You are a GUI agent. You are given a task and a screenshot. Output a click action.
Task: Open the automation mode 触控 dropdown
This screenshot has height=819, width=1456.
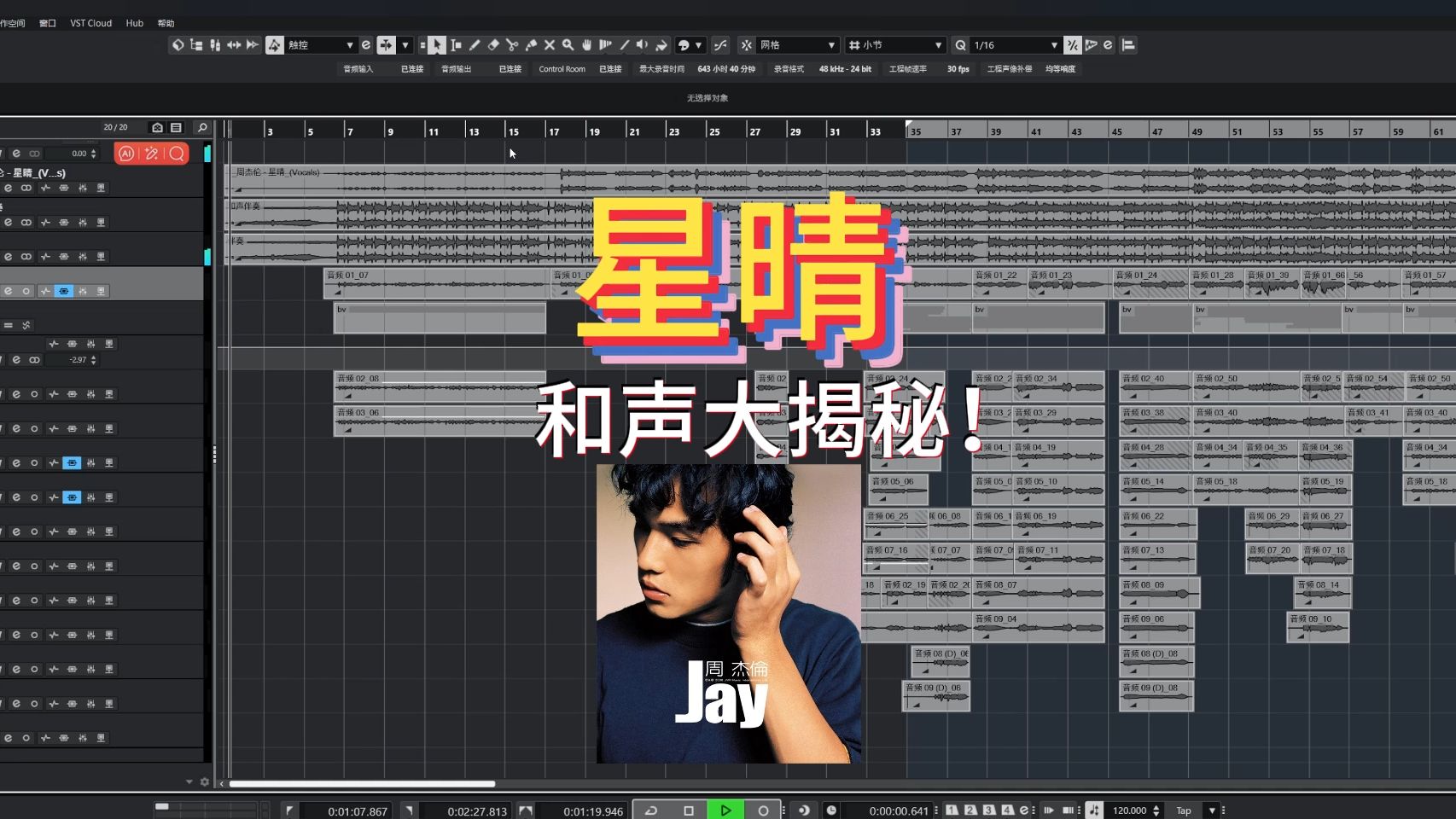click(322, 45)
